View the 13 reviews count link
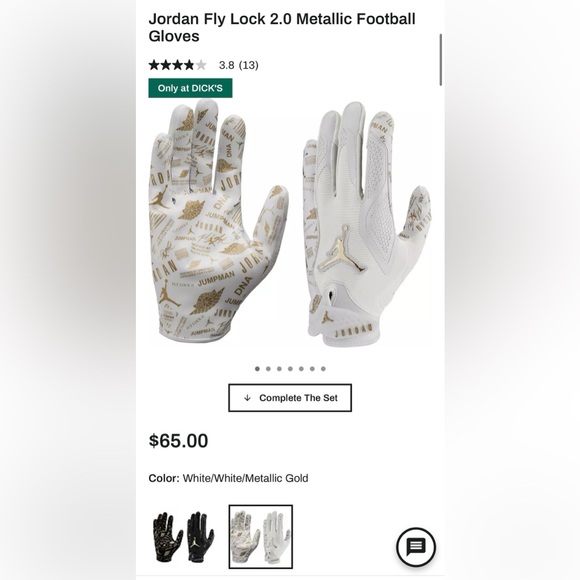Viewport: 580px width, 580px height. click(249, 65)
